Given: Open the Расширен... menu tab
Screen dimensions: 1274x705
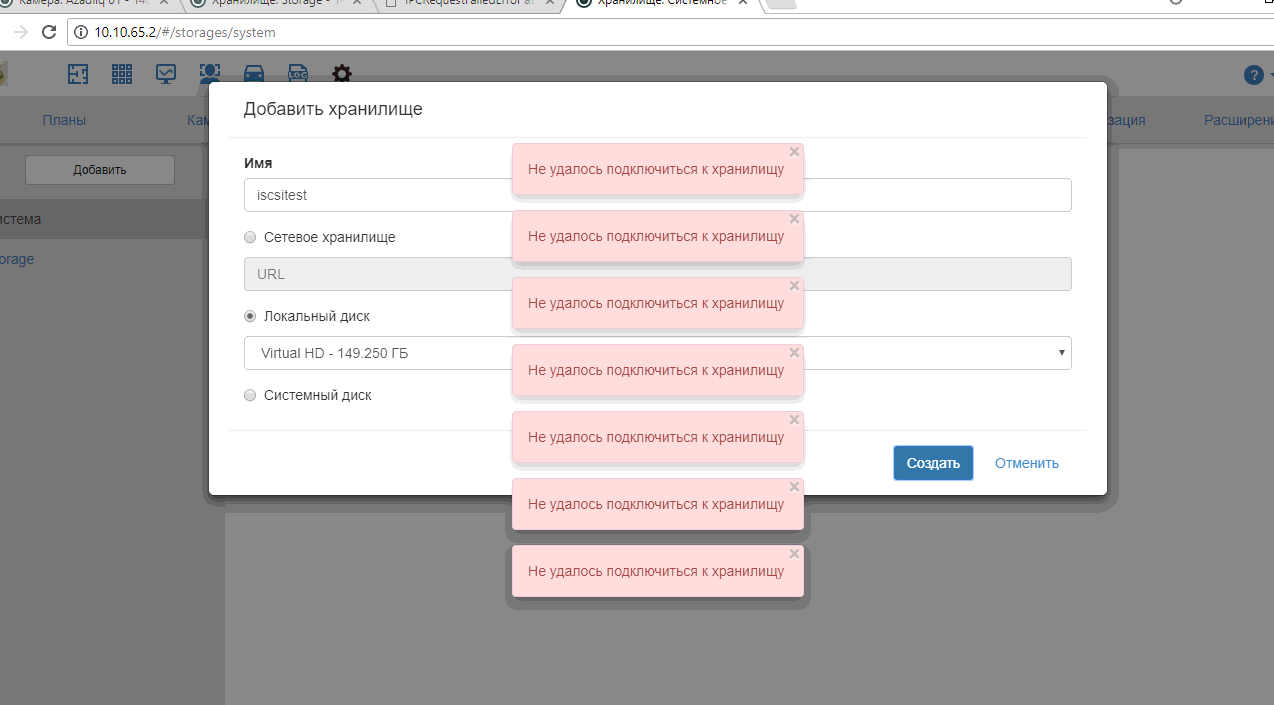Looking at the screenshot, I should pos(1238,120).
